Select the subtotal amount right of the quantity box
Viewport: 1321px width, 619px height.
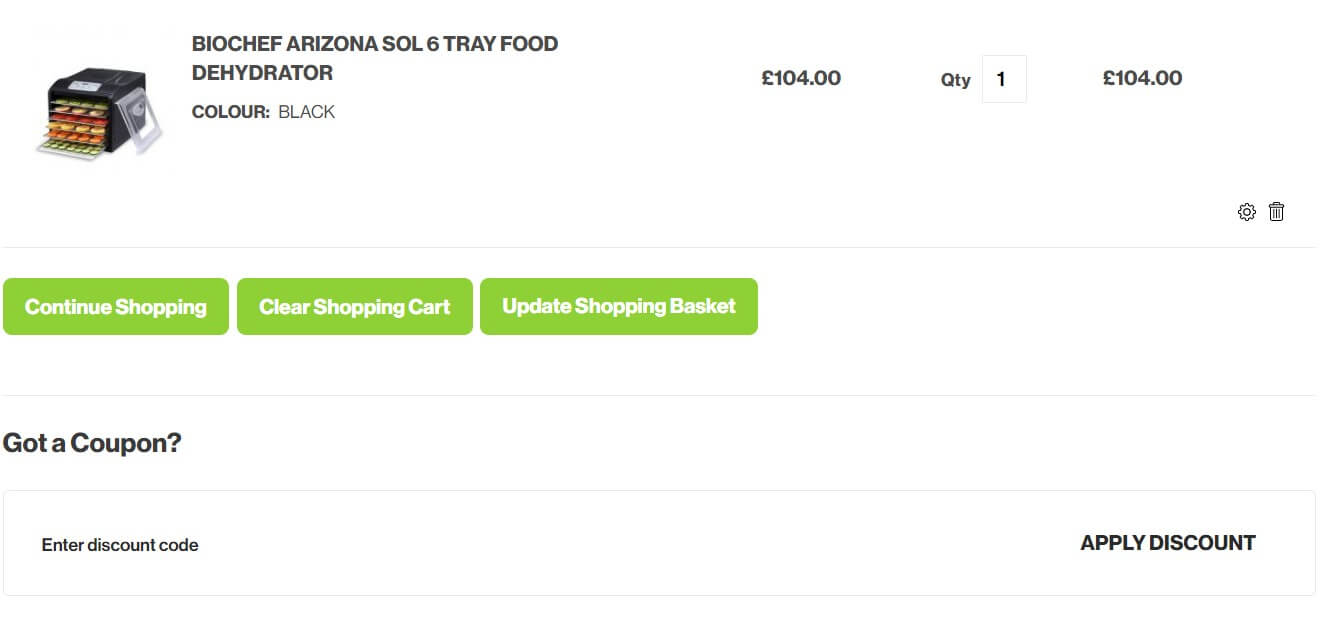tap(1142, 78)
